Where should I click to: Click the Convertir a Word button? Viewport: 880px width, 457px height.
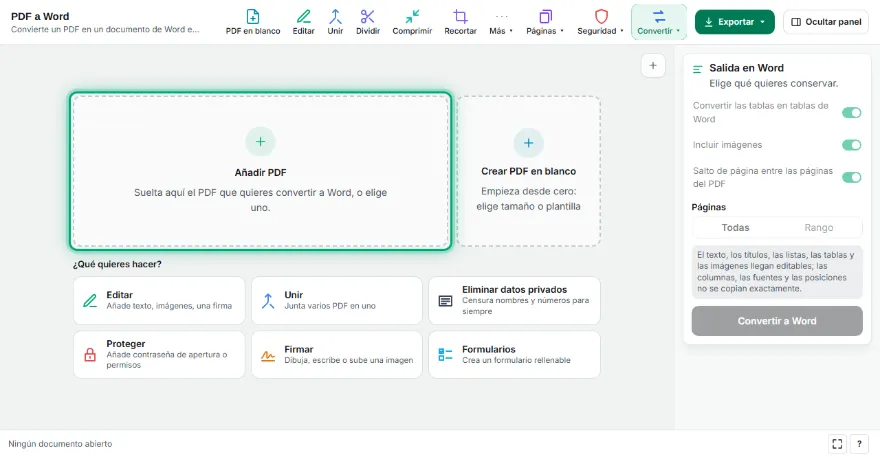[777, 321]
